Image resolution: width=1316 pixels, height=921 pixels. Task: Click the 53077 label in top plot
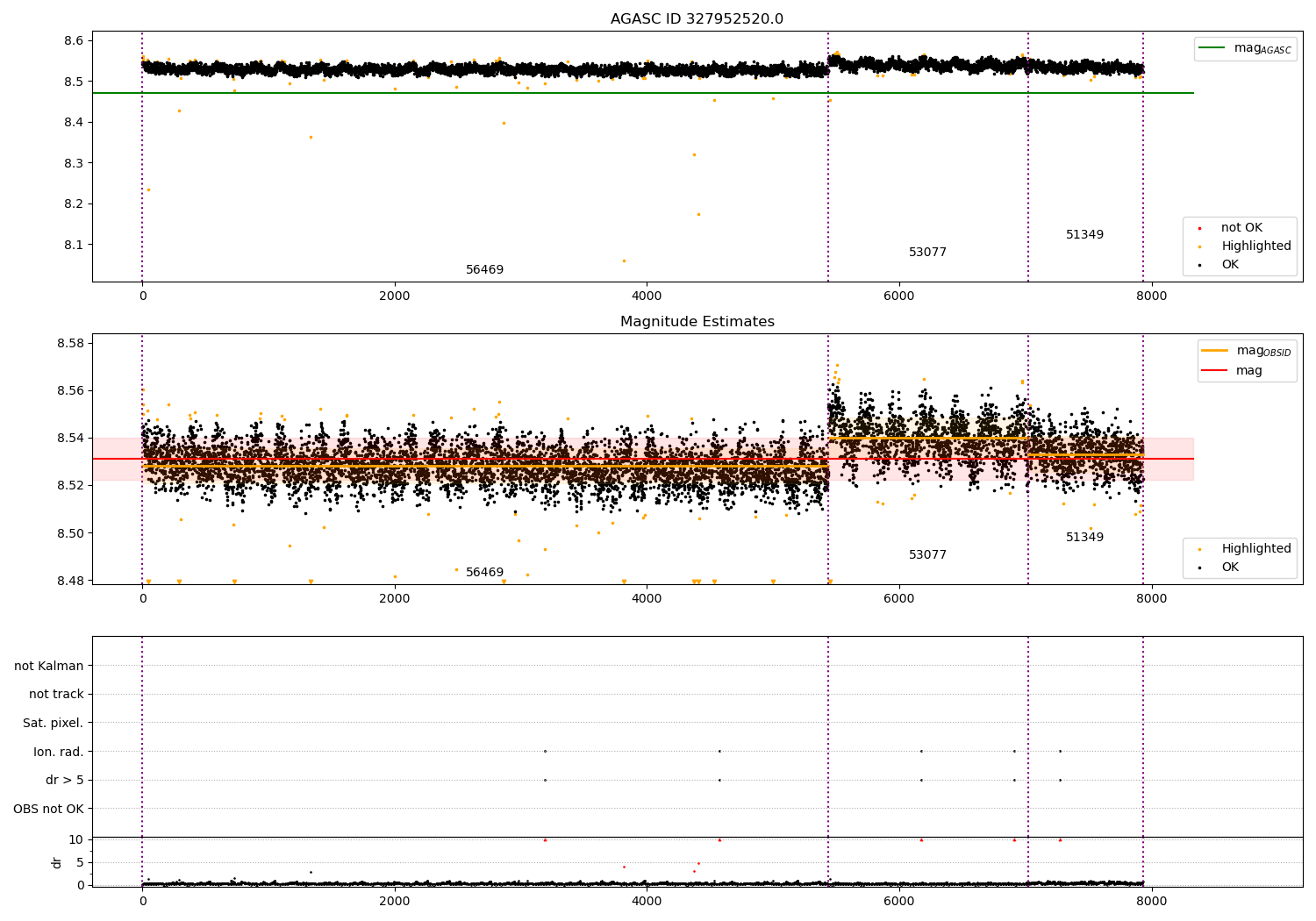click(927, 253)
